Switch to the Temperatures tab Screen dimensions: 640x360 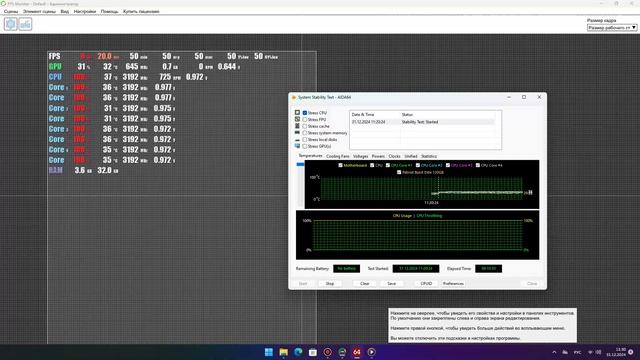coord(310,156)
